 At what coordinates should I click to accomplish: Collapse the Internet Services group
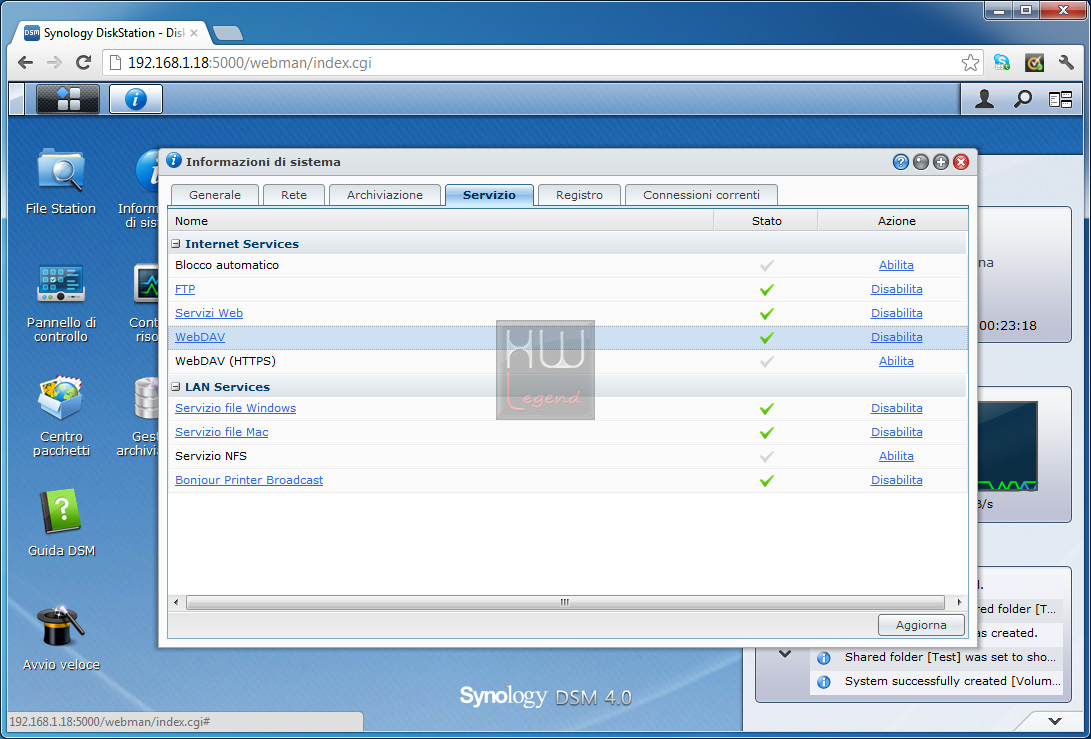[x=176, y=244]
